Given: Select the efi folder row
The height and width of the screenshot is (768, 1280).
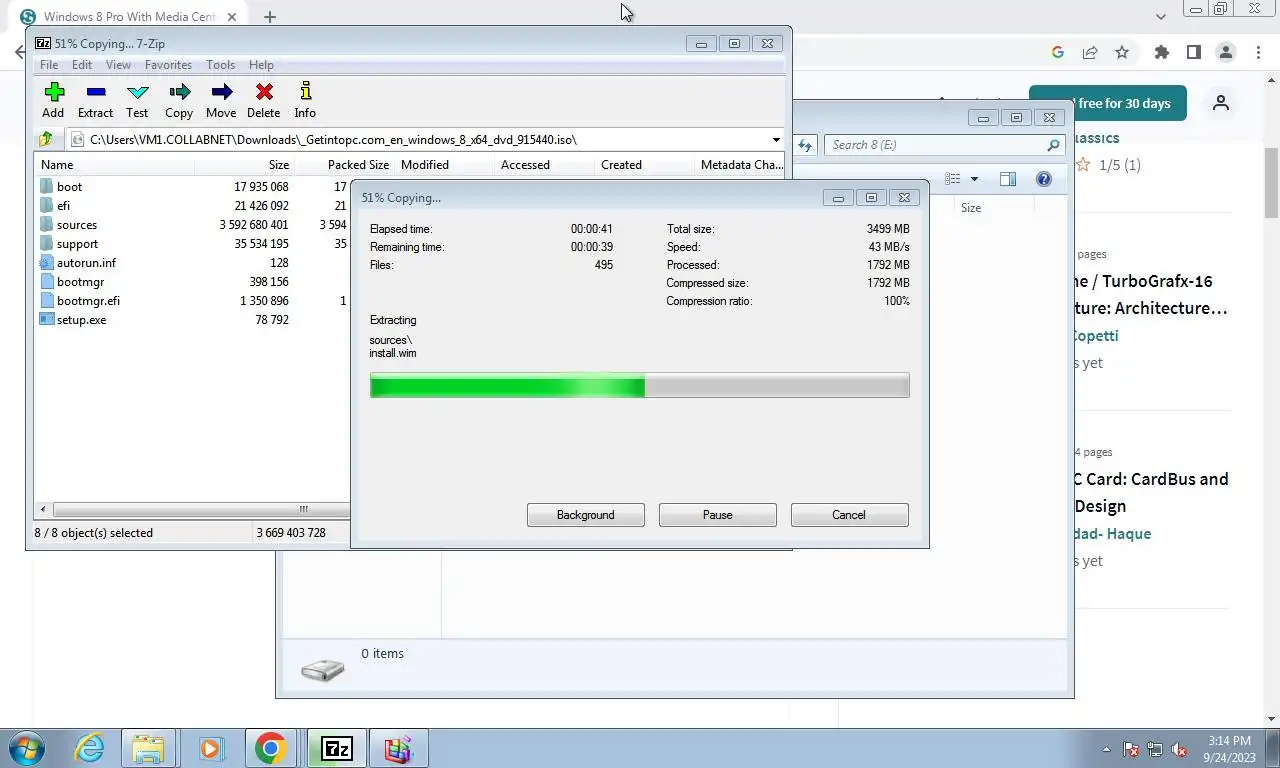Looking at the screenshot, I should pyautogui.click(x=192, y=206).
